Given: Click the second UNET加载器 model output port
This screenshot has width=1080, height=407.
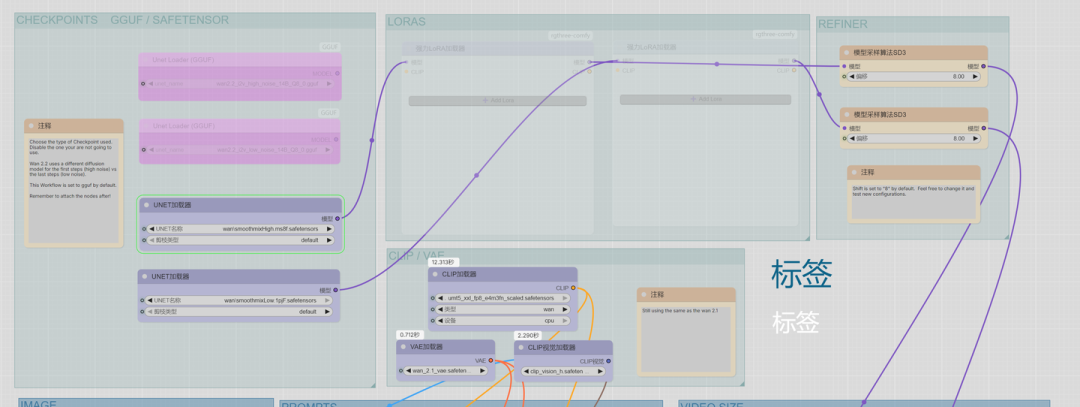Looking at the screenshot, I should (x=338, y=290).
